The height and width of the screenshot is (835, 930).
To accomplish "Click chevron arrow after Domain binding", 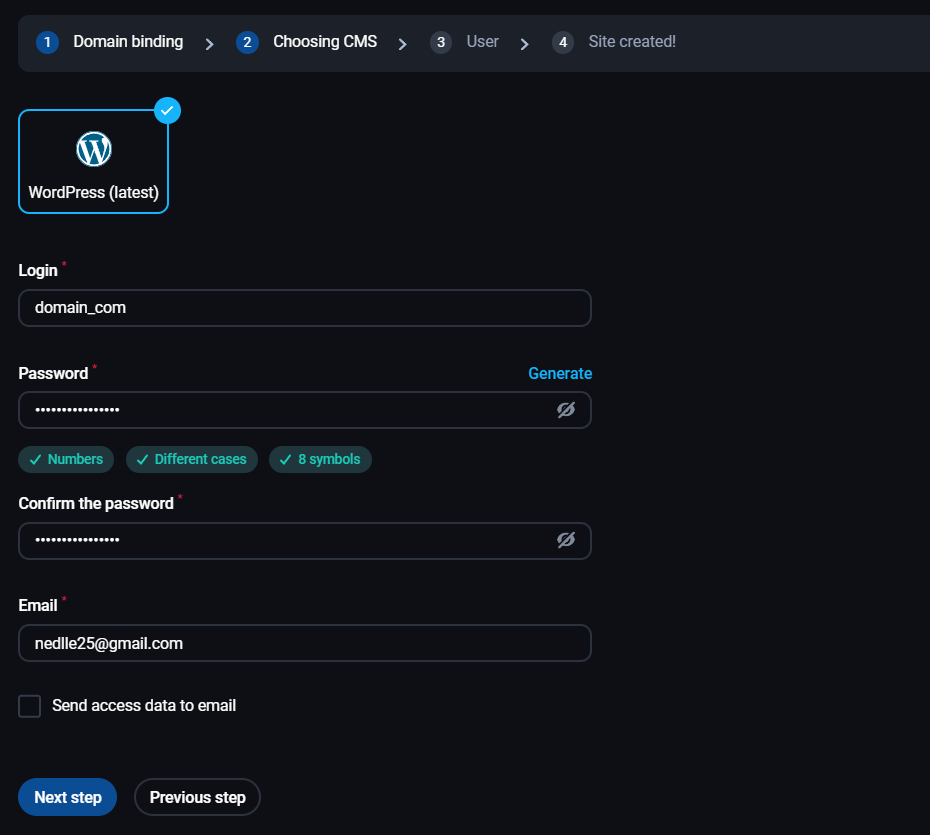I will [x=209, y=44].
